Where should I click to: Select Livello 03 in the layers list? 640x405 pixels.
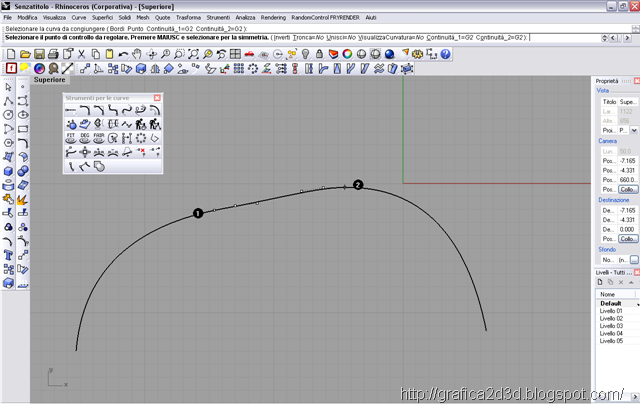point(612,326)
